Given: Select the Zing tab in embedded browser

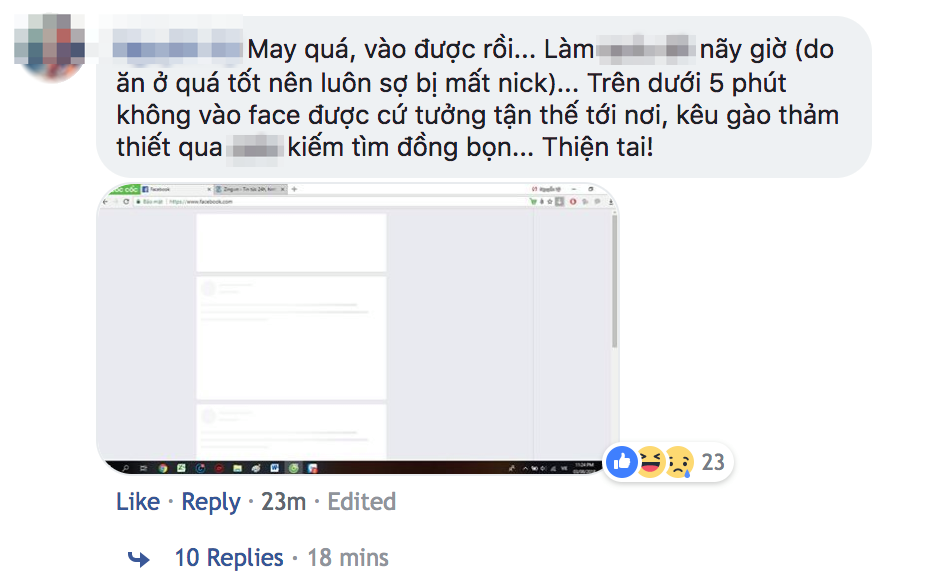Looking at the screenshot, I should pos(250,189).
